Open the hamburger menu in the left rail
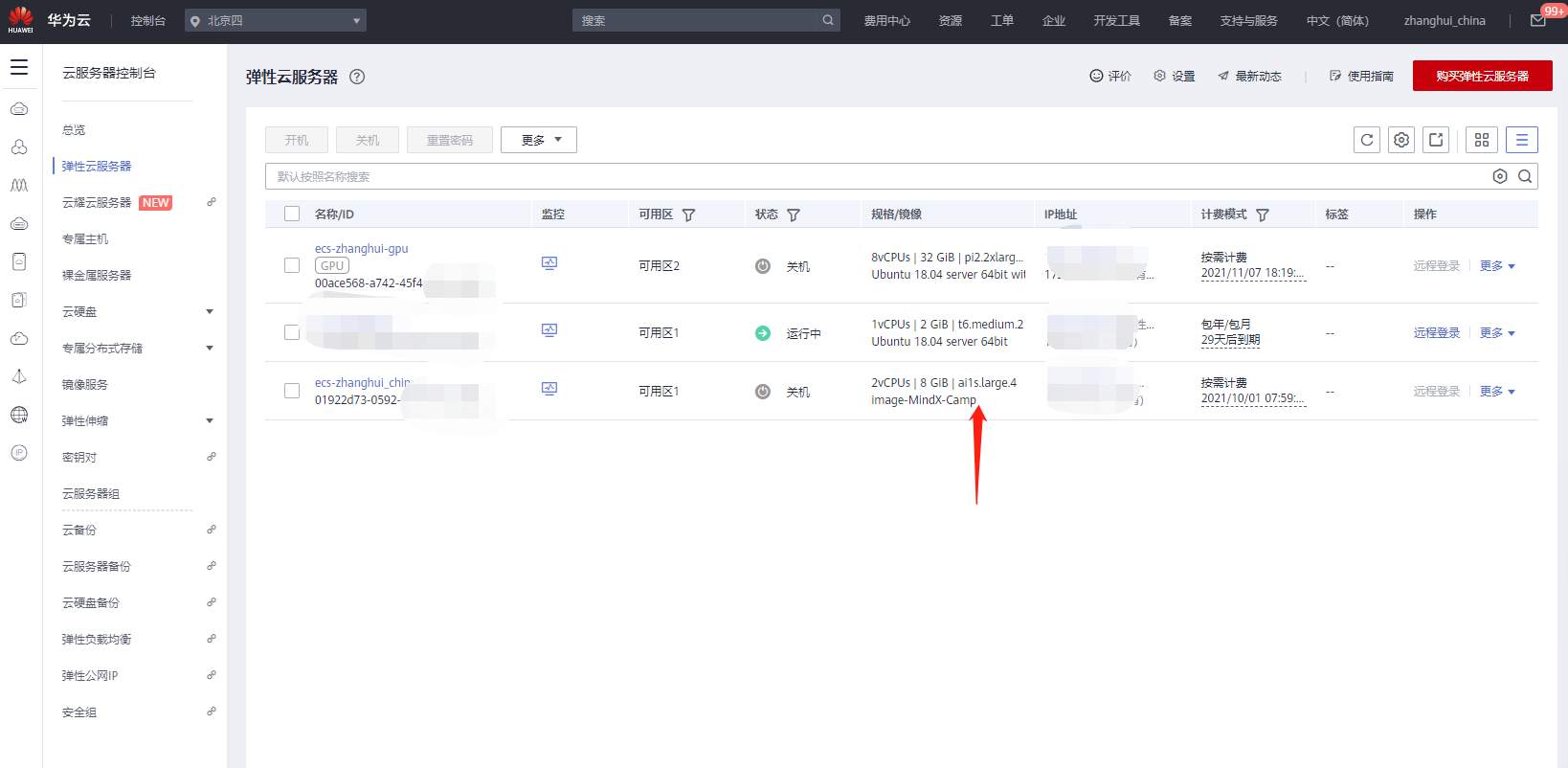This screenshot has height=768, width=1568. (19, 67)
